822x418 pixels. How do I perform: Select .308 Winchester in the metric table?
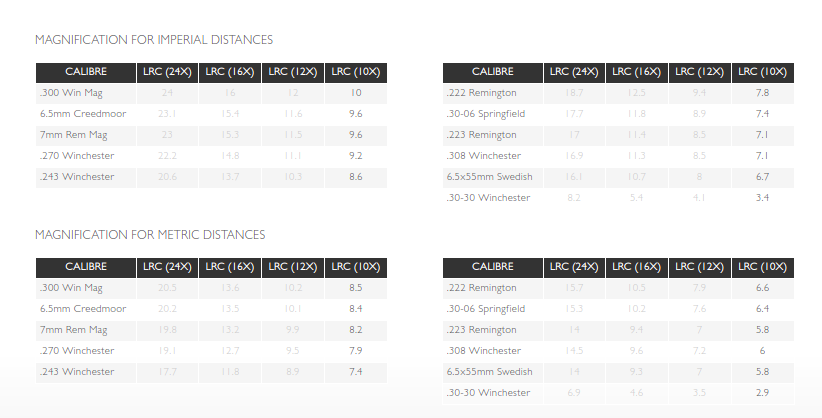483,351
